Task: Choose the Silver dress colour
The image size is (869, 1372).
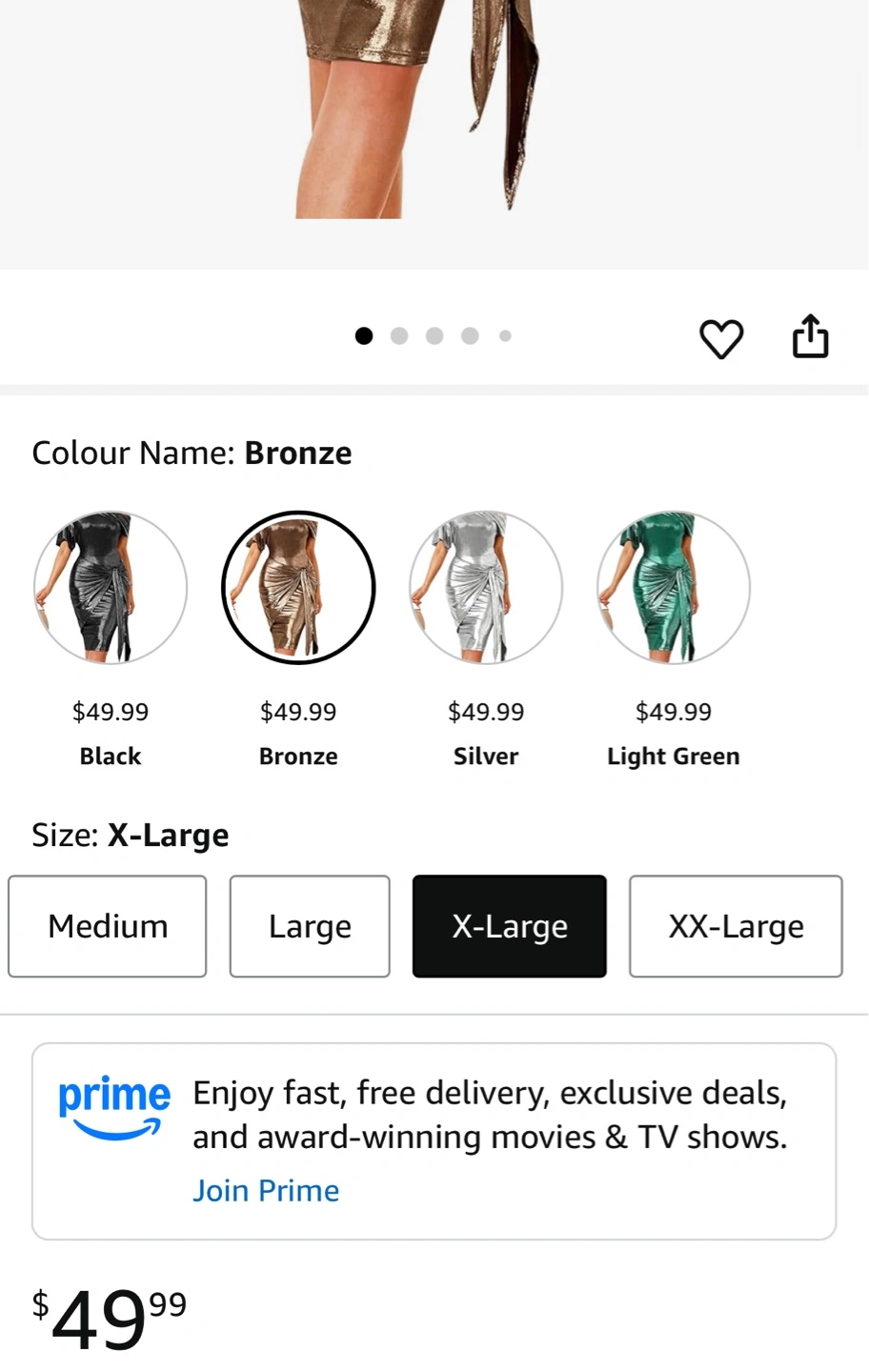Action: coord(486,588)
